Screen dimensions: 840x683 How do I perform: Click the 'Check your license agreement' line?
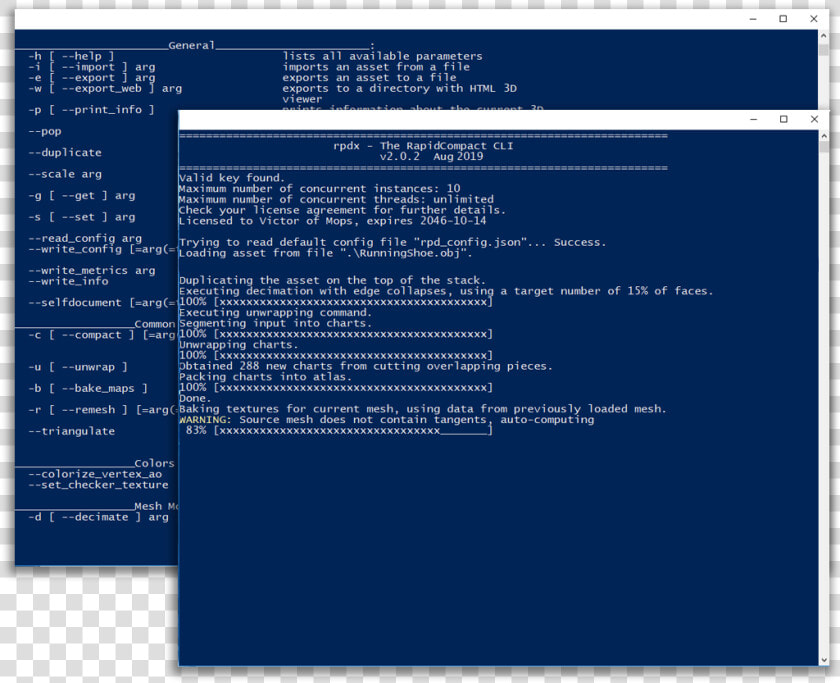pos(342,210)
